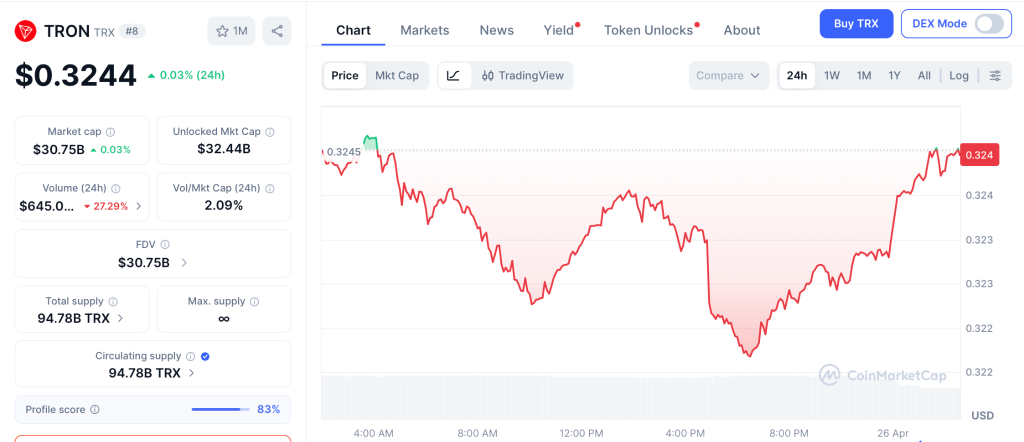Click the Profile score progress bar
Viewport: 1024px width, 442px height.
pyautogui.click(x=220, y=409)
